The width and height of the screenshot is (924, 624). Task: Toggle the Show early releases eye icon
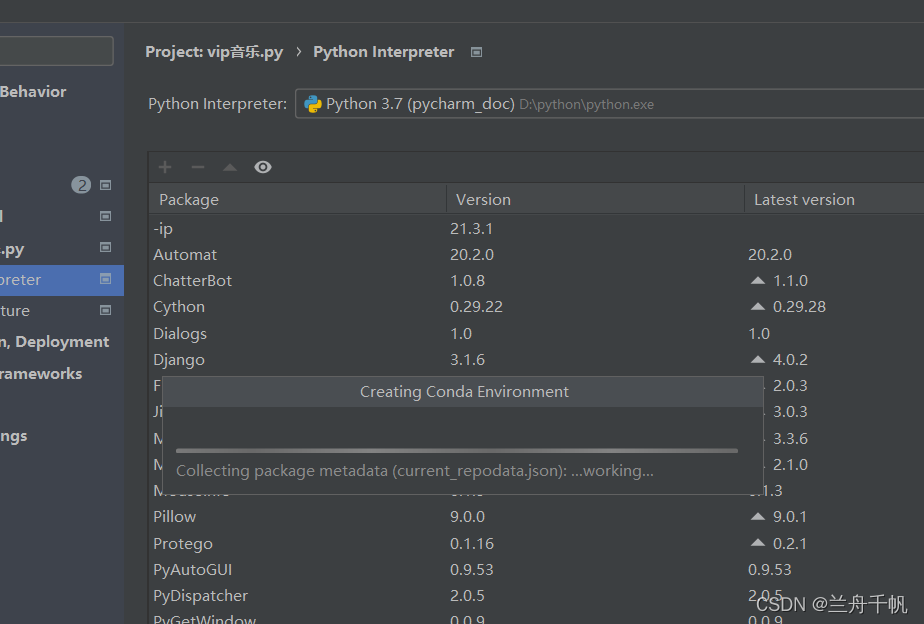click(263, 167)
